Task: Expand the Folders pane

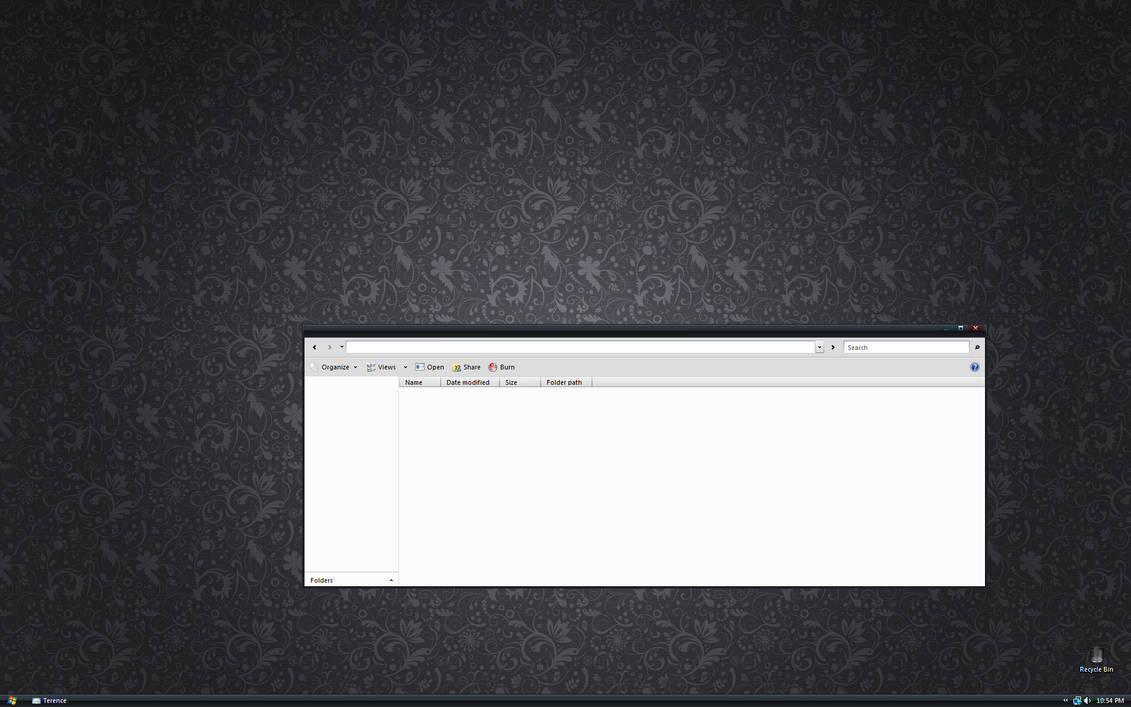Action: click(351, 580)
